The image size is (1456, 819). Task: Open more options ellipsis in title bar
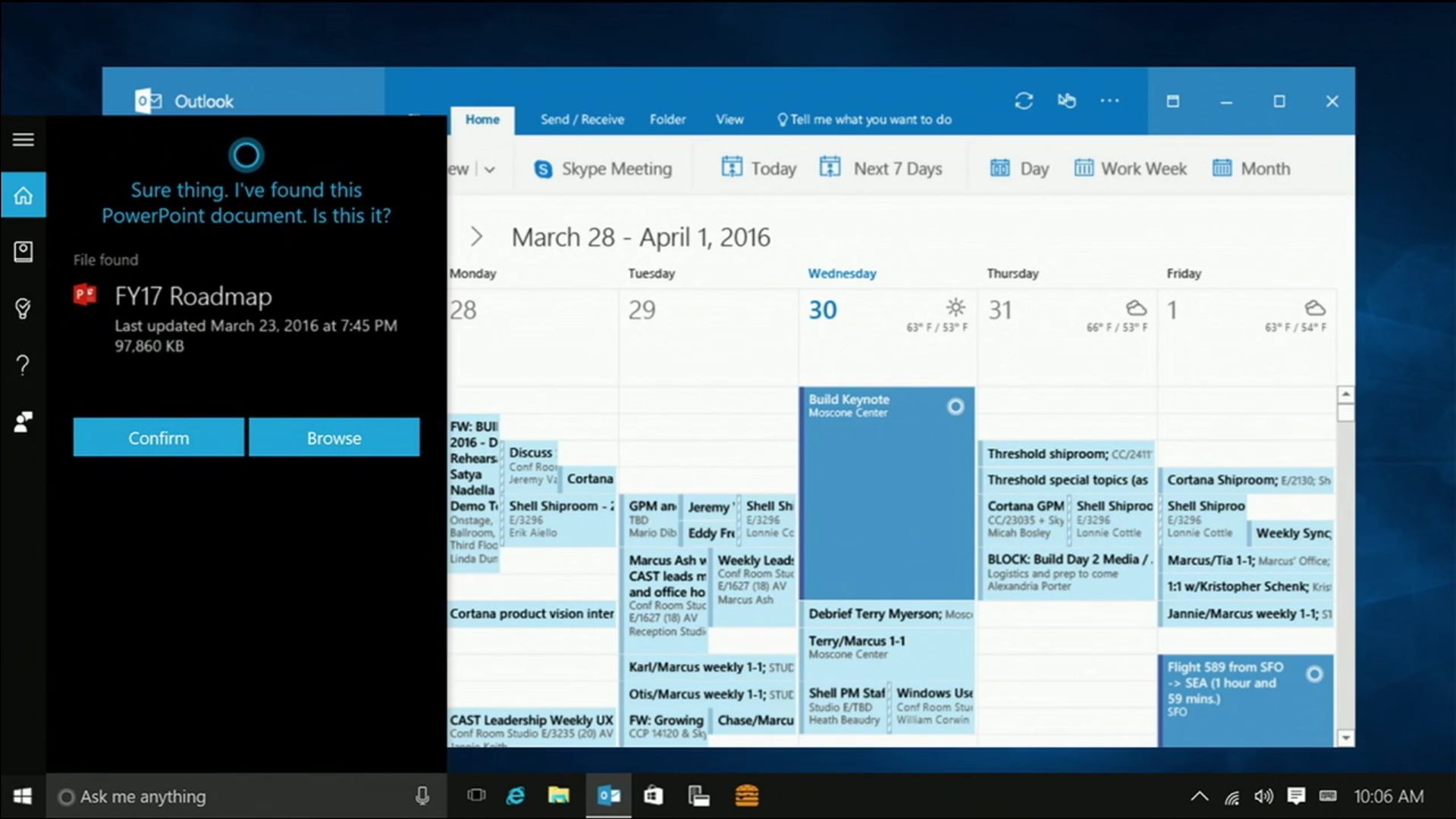(1109, 101)
